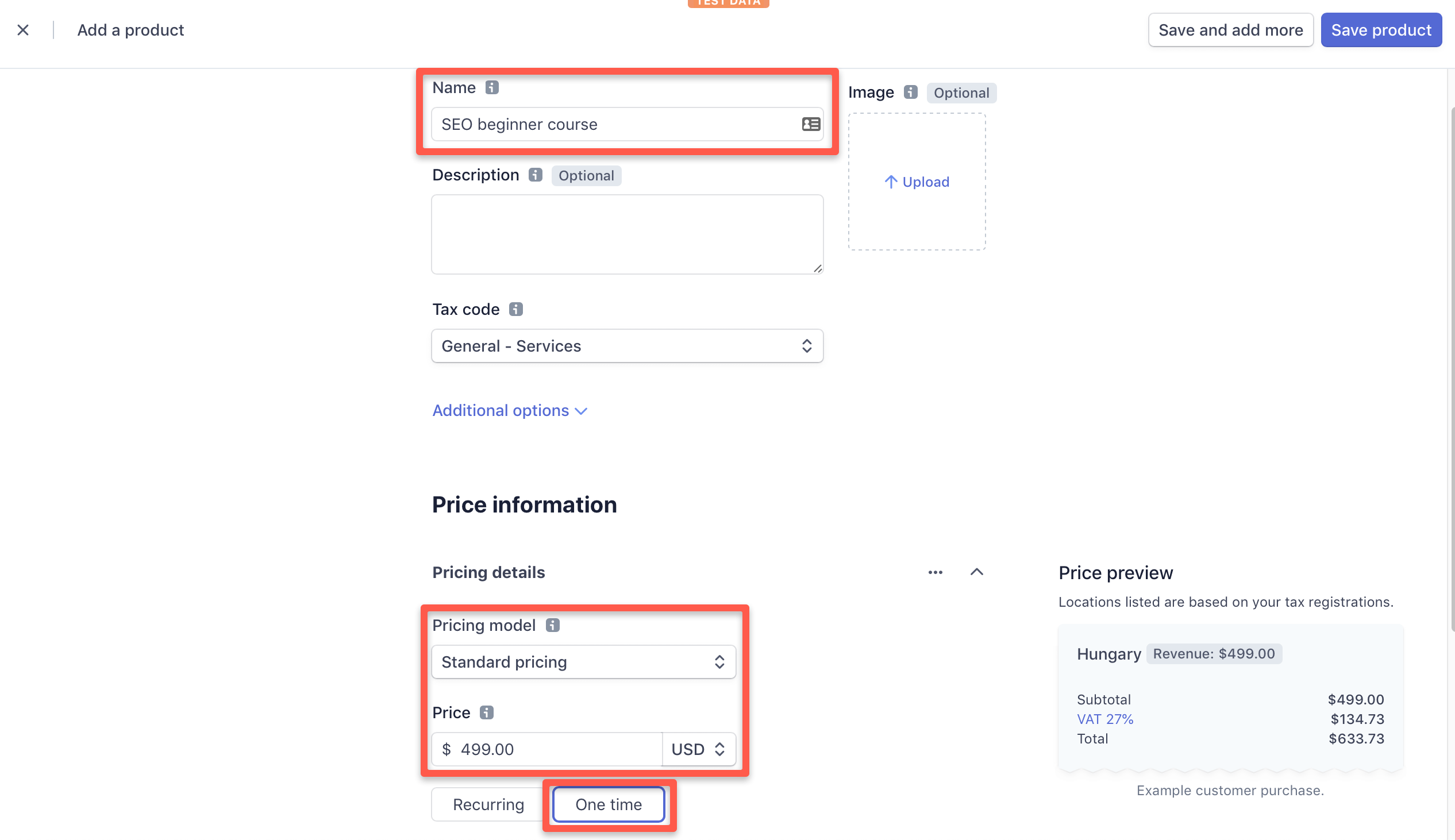The width and height of the screenshot is (1455, 840).
Task: Click inside the Description text area
Action: [x=627, y=234]
